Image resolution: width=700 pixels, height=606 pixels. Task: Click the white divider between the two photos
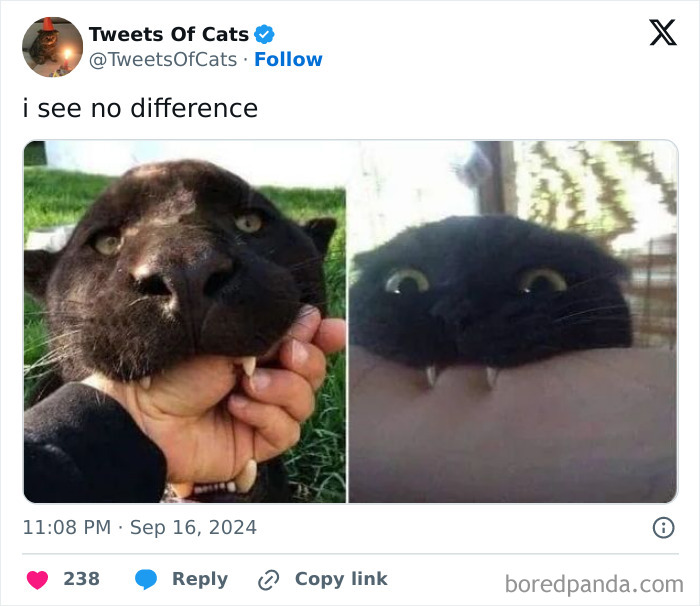click(x=347, y=321)
